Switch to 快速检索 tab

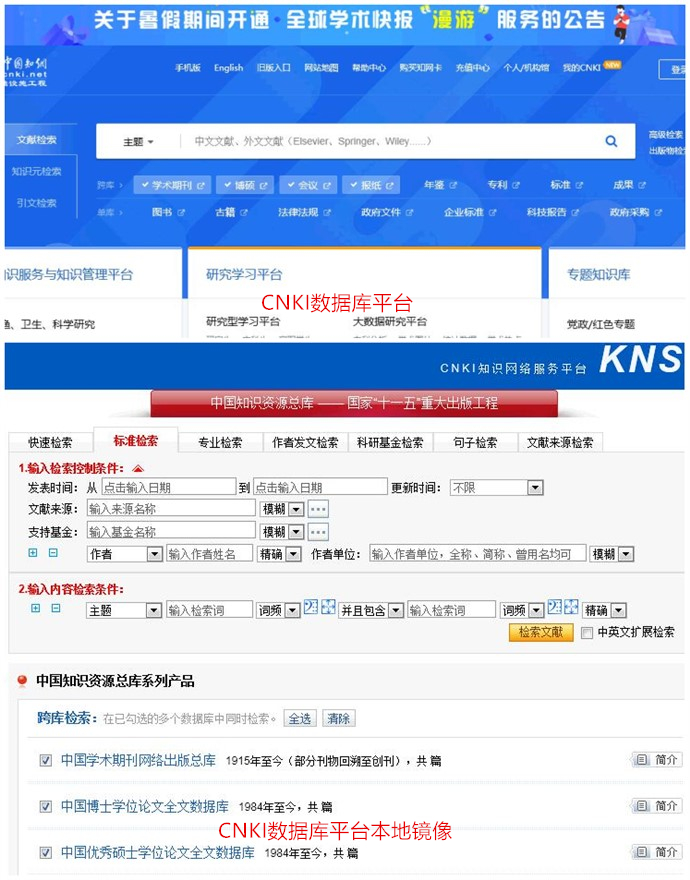(x=51, y=442)
